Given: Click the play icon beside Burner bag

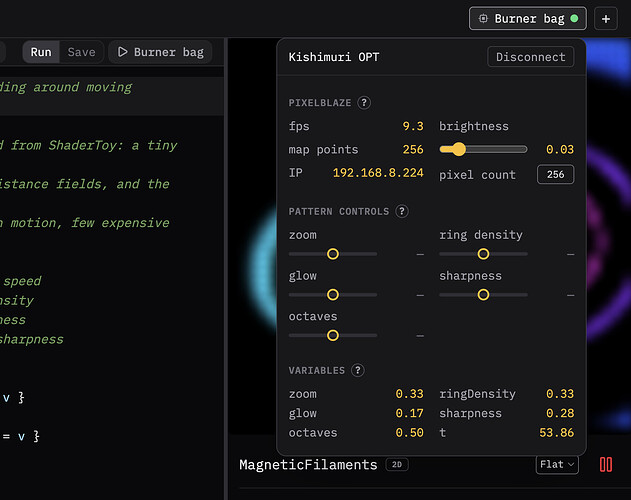Looking at the screenshot, I should pyautogui.click(x=122, y=52).
